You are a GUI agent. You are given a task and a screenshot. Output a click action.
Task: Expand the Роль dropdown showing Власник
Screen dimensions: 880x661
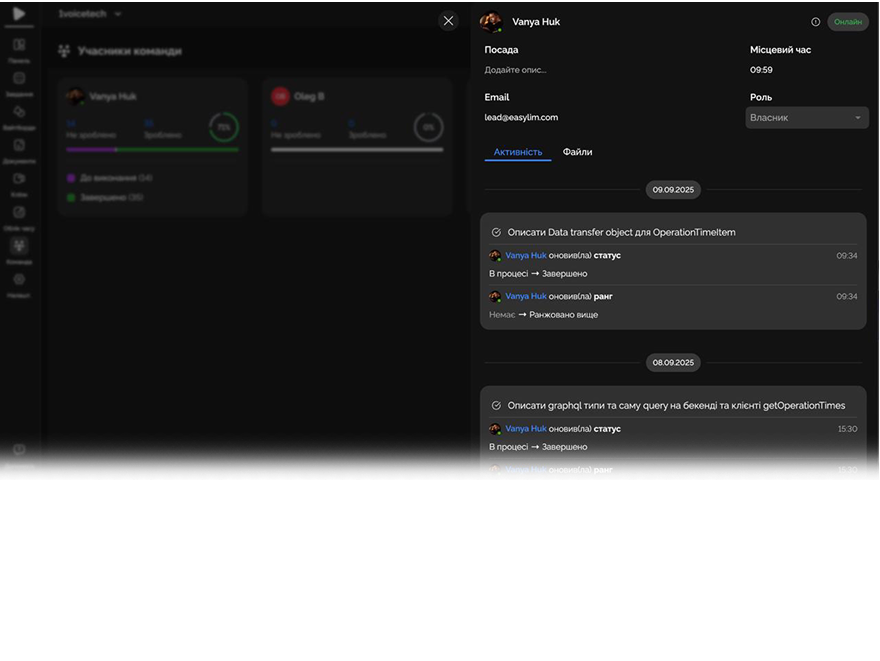click(x=806, y=118)
